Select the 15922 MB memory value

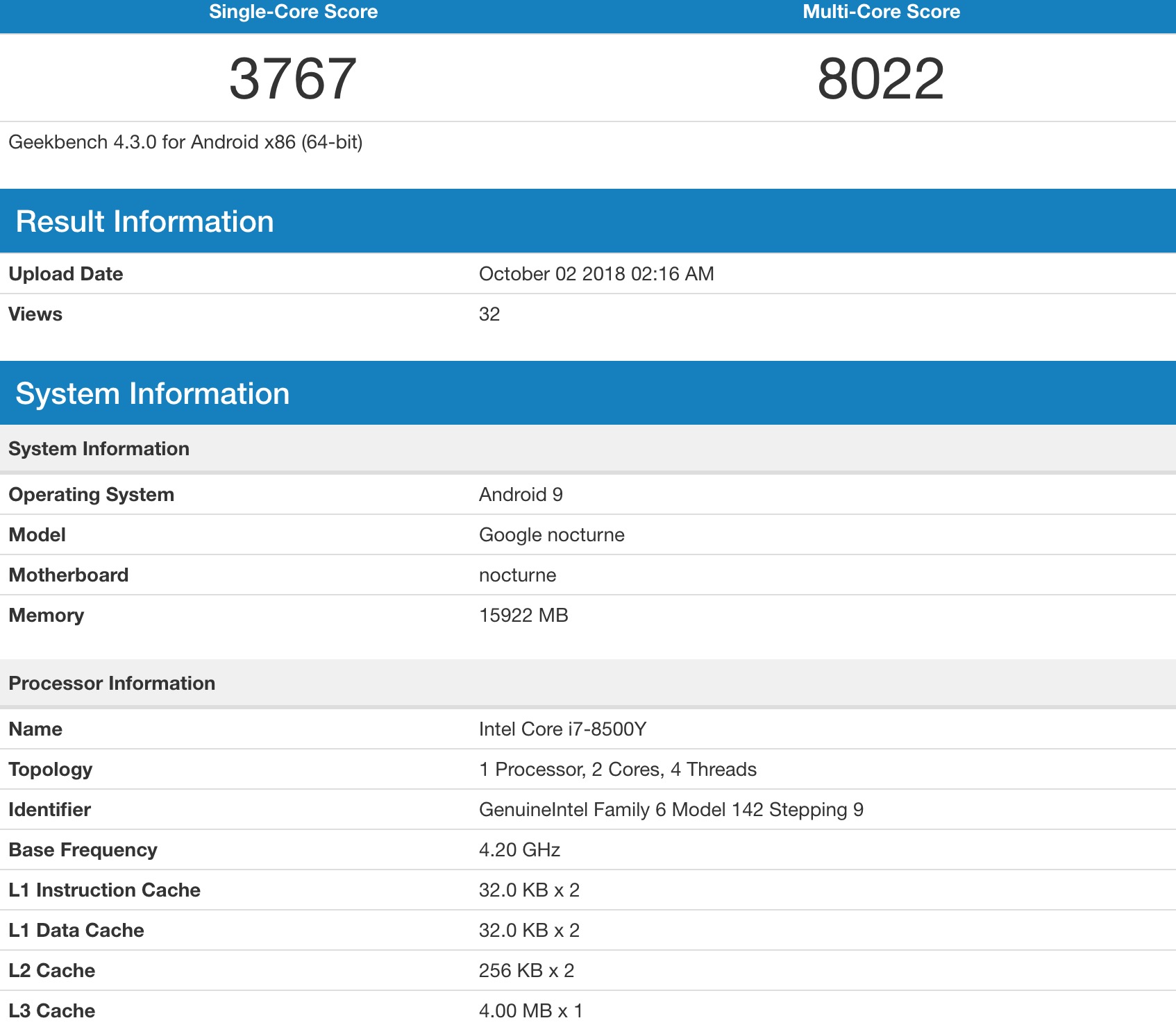523,616
